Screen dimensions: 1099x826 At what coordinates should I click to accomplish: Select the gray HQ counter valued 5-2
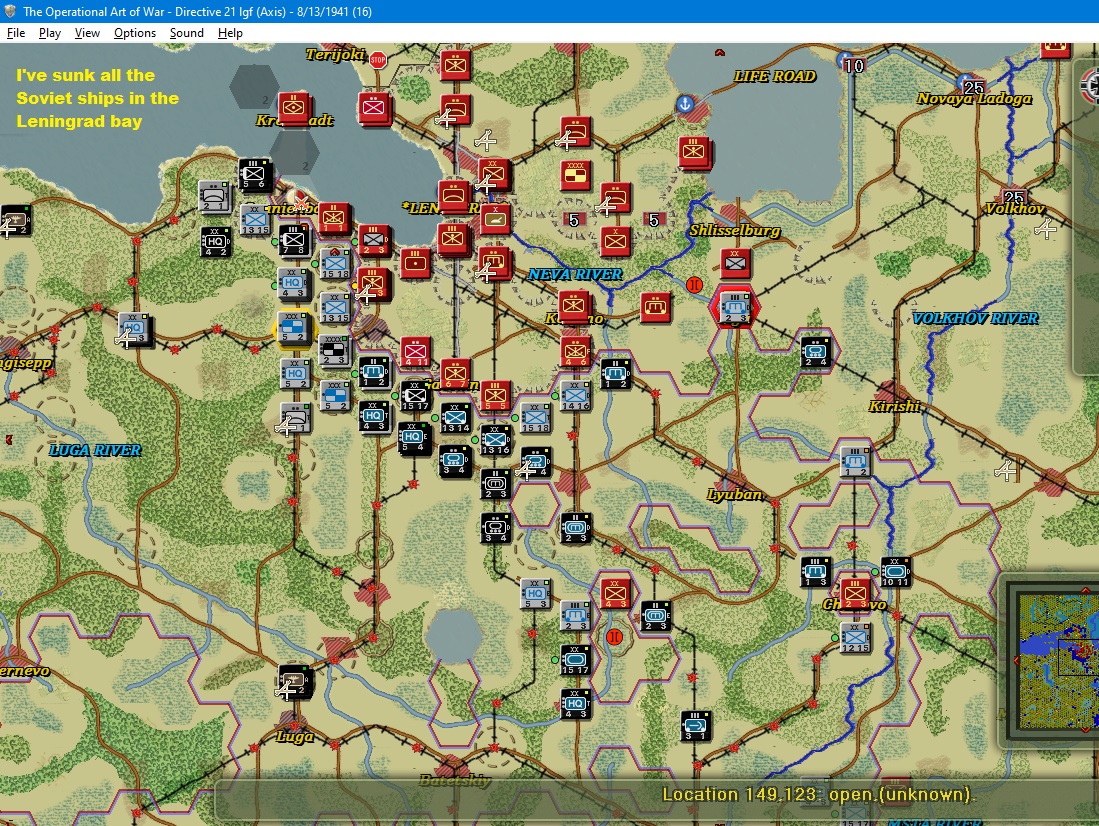pos(294,374)
